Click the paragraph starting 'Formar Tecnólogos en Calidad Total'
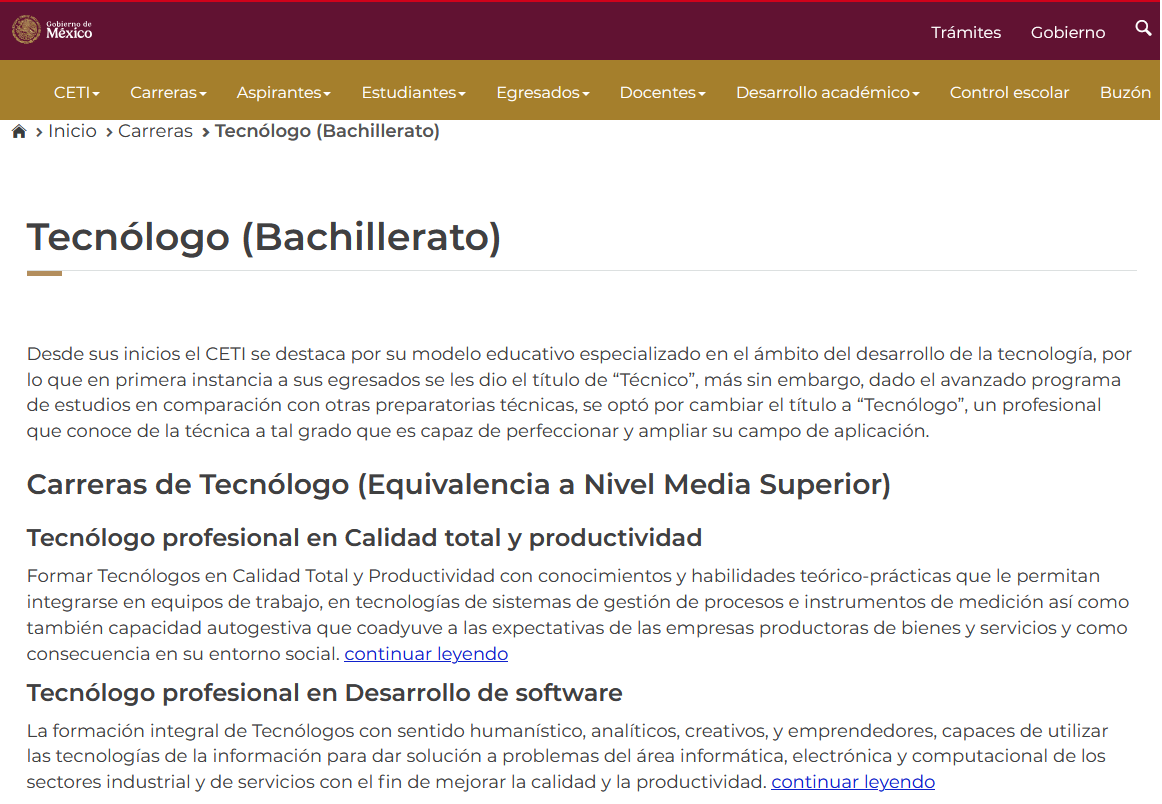This screenshot has height=804, width=1162. [578, 615]
